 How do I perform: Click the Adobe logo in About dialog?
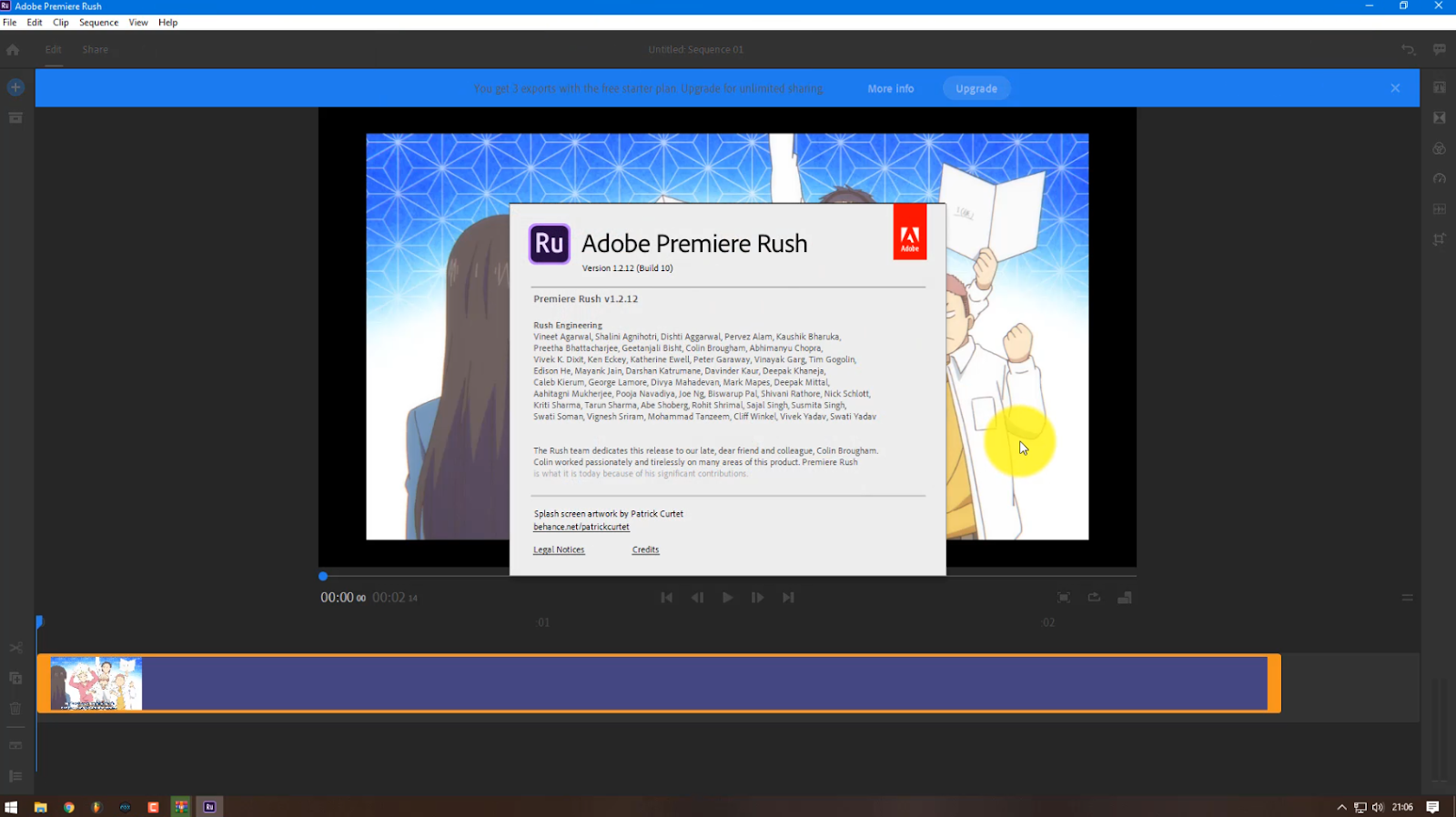[910, 231]
